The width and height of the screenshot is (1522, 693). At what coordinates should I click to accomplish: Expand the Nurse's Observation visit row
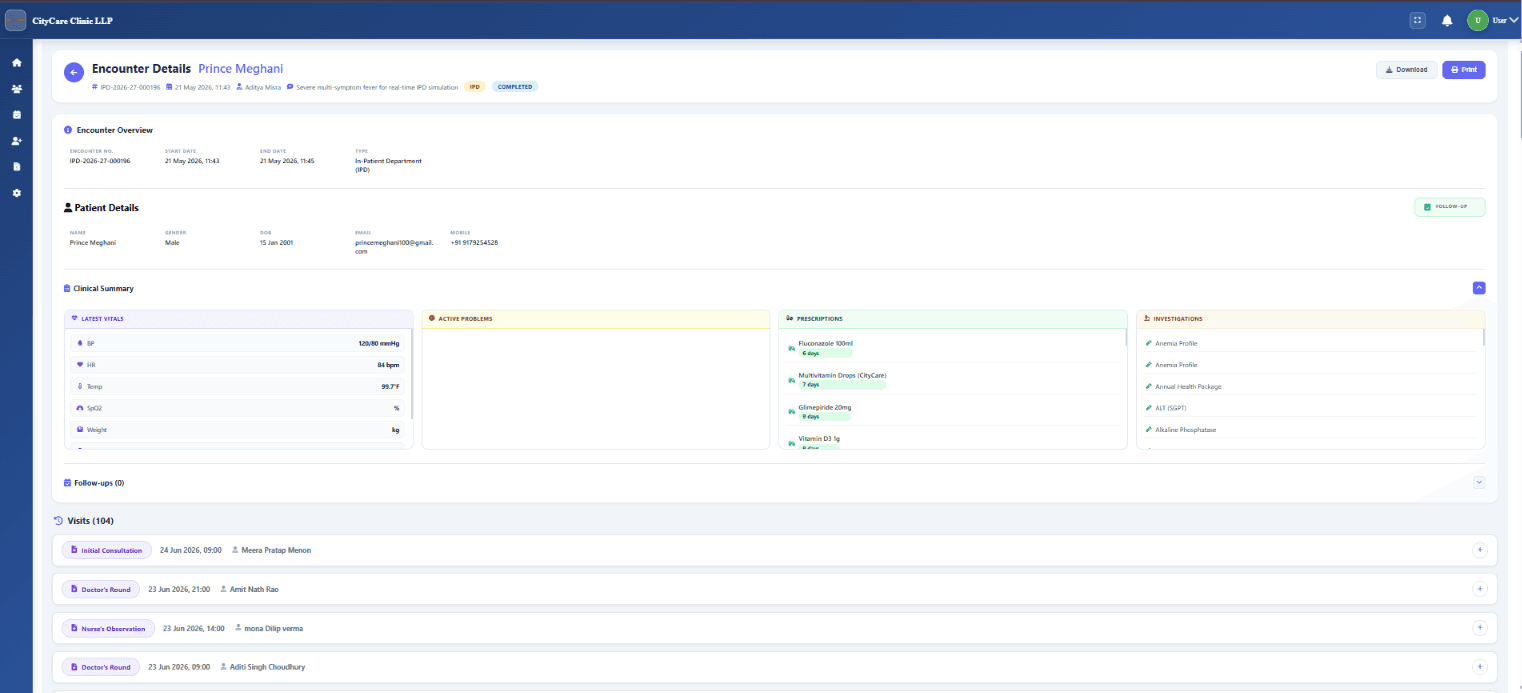click(x=1480, y=628)
